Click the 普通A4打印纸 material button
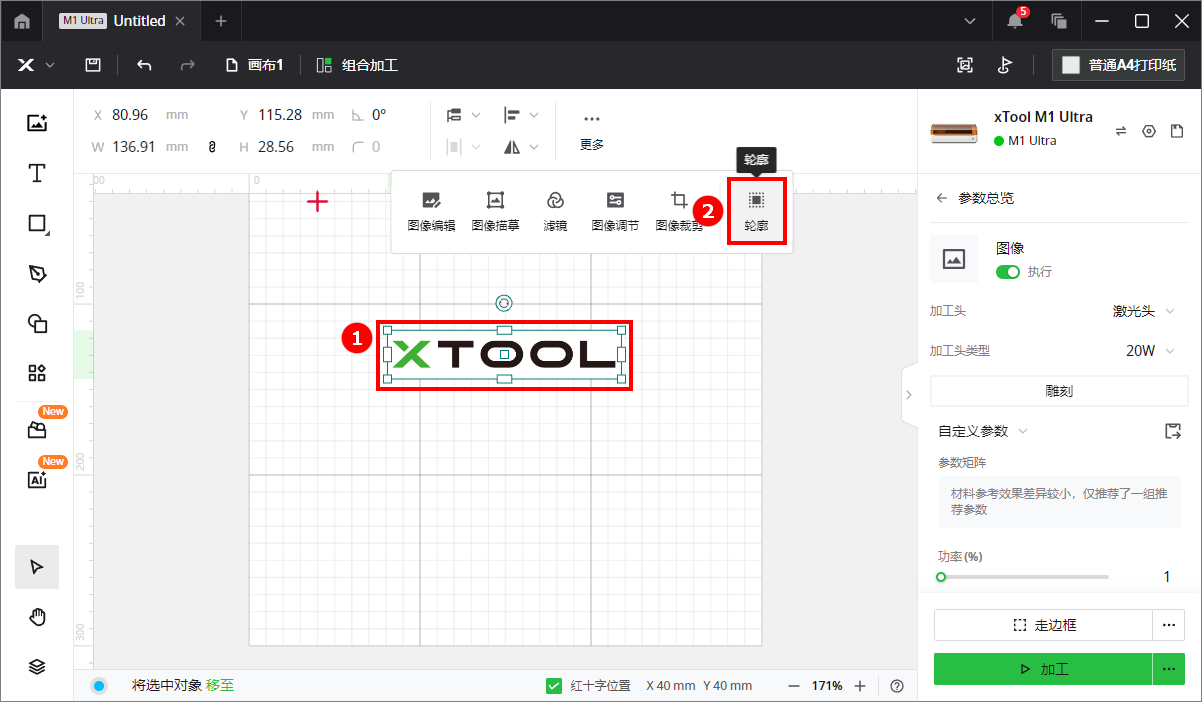The image size is (1202, 702). click(x=1118, y=65)
